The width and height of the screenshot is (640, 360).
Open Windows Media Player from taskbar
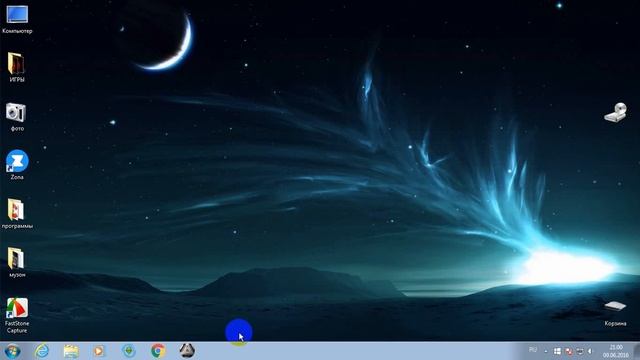coord(99,351)
